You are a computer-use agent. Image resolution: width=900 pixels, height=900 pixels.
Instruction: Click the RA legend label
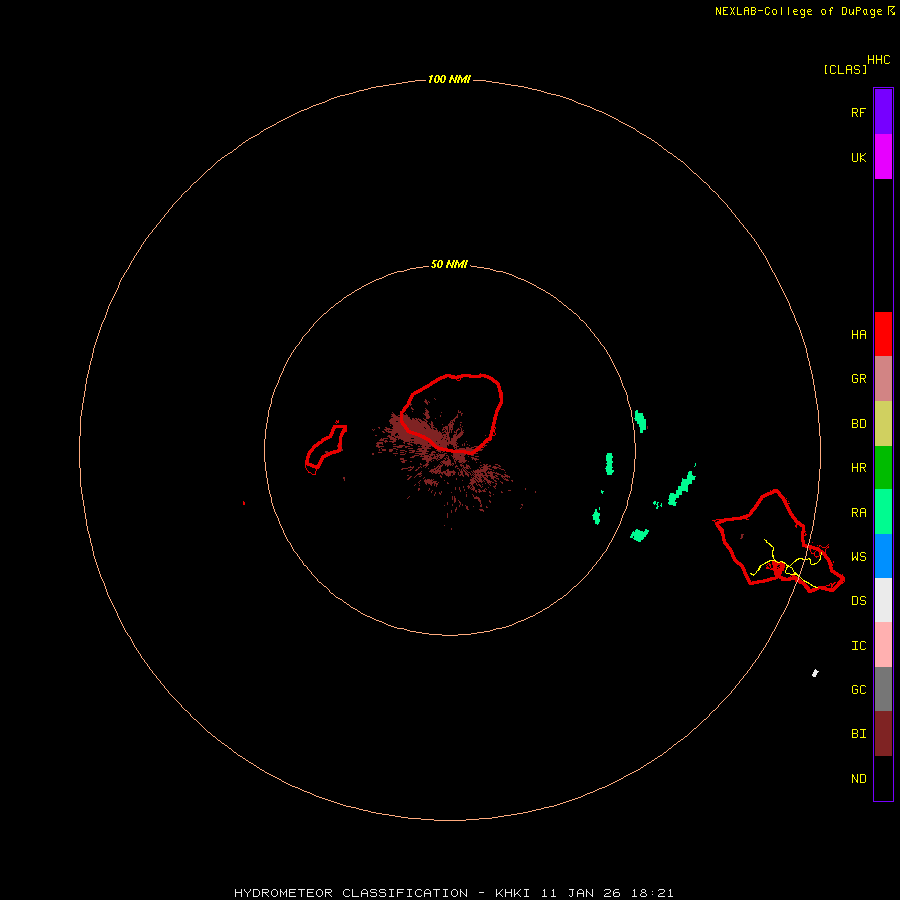tap(858, 513)
